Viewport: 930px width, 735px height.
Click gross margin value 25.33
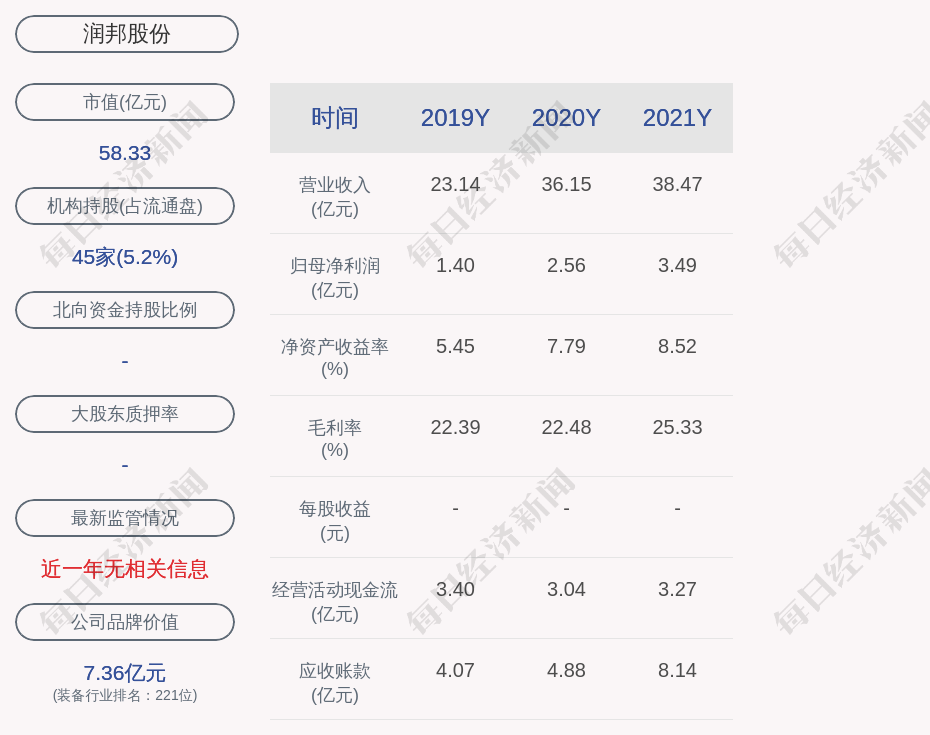click(677, 427)
